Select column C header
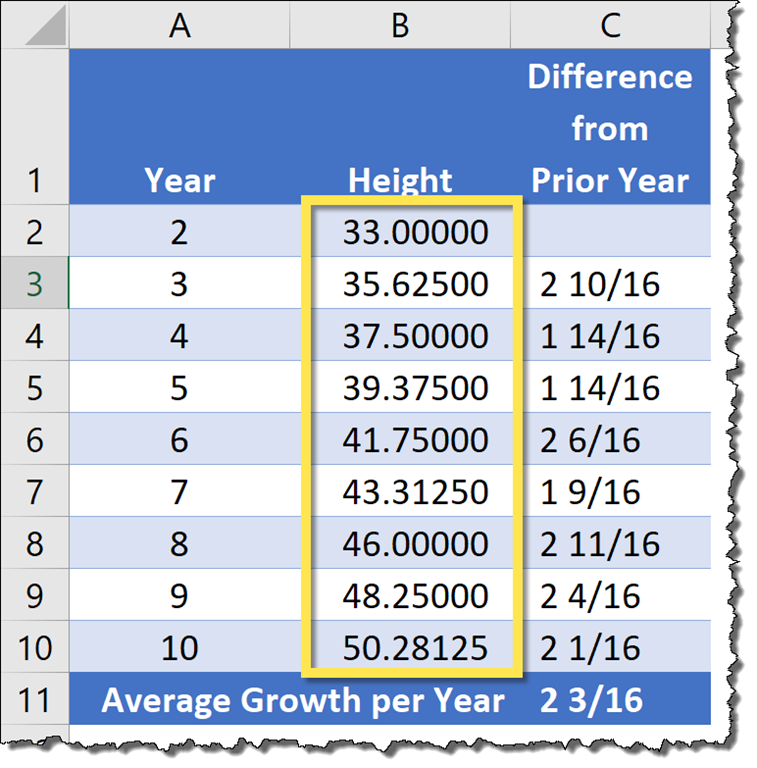757x768 pixels. [609, 26]
